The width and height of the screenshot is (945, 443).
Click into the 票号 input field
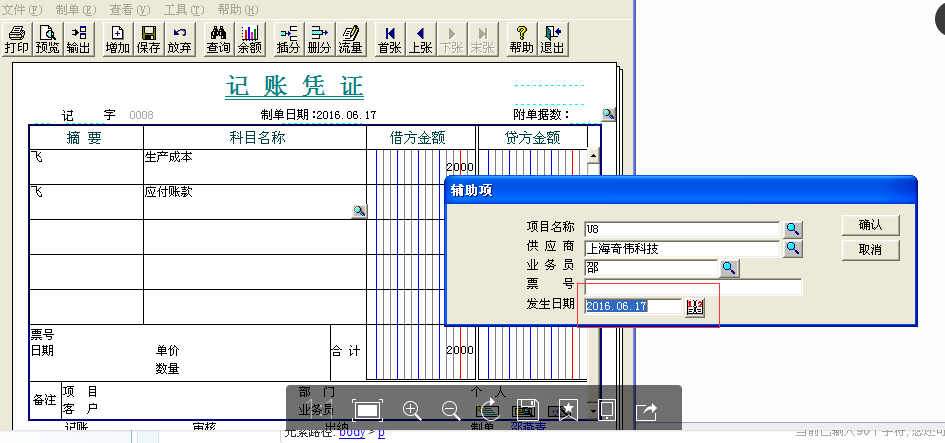click(693, 287)
